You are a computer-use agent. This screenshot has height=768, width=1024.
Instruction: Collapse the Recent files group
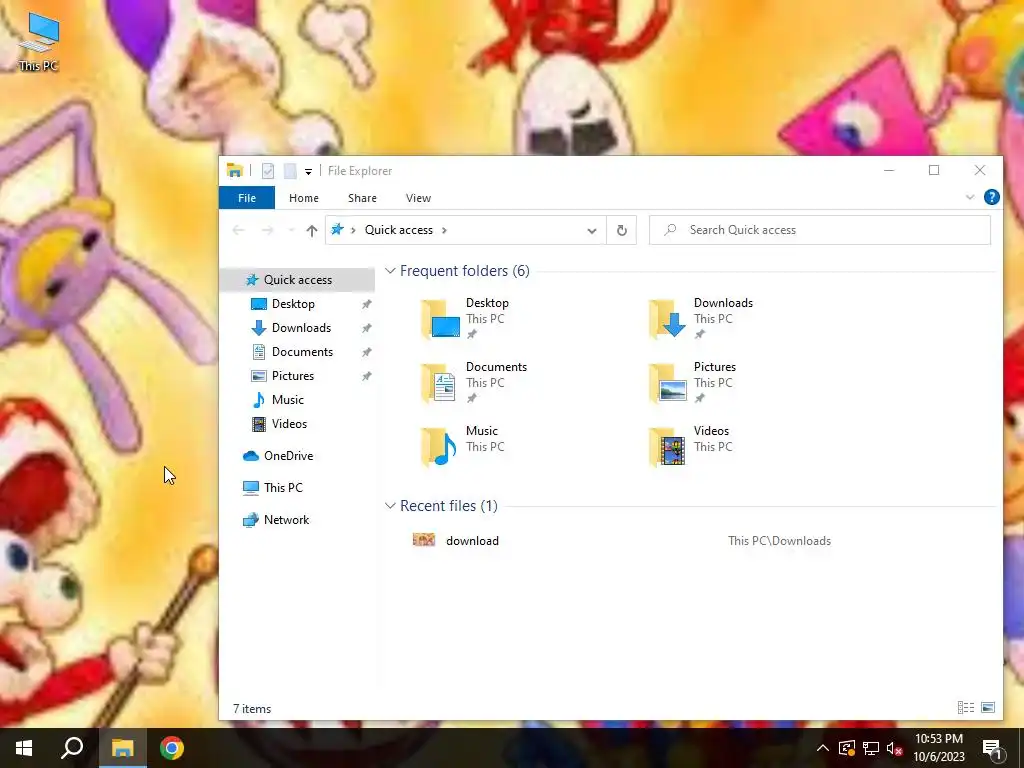coord(390,505)
